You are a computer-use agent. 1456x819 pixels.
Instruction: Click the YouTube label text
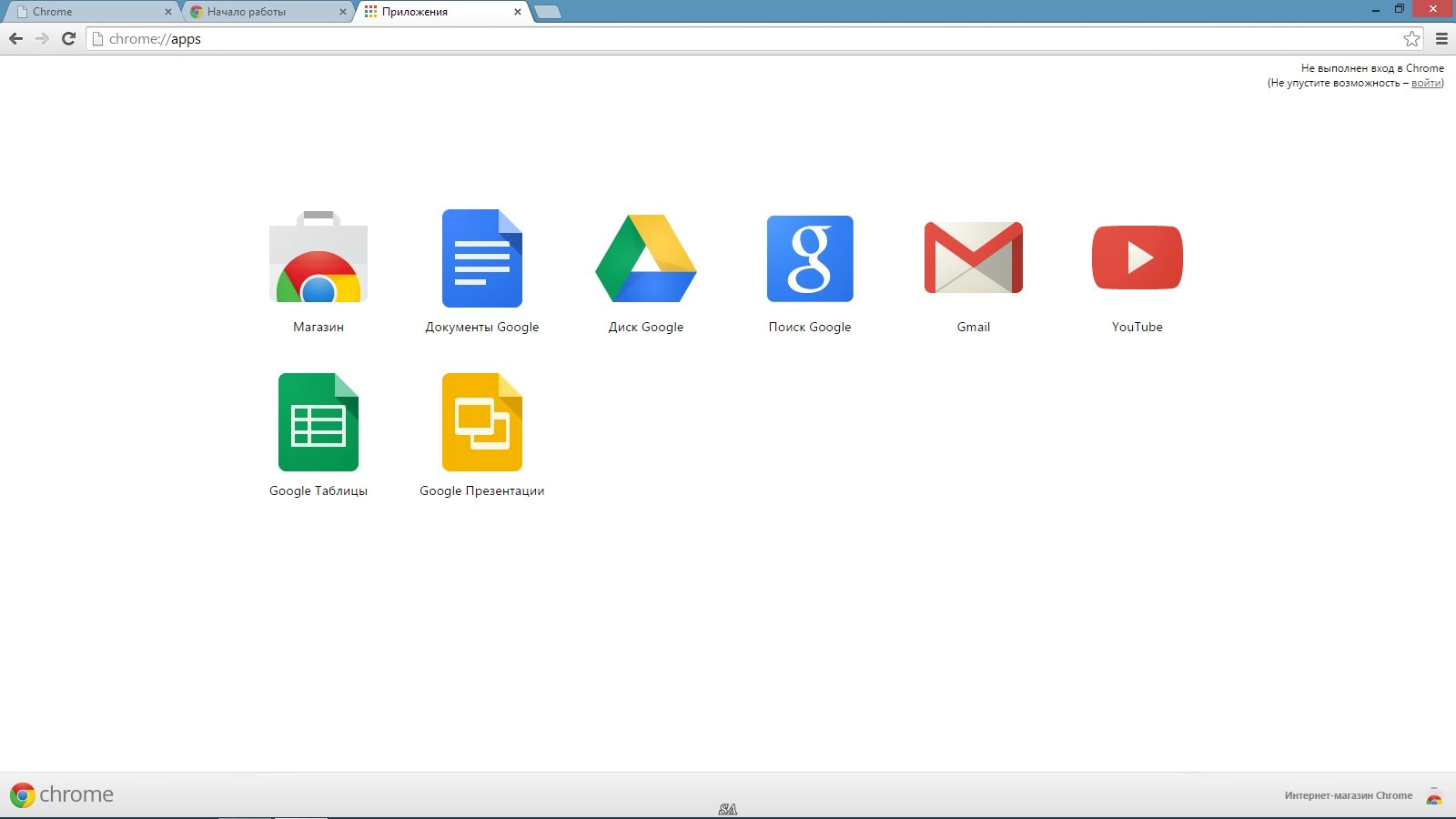[1137, 327]
